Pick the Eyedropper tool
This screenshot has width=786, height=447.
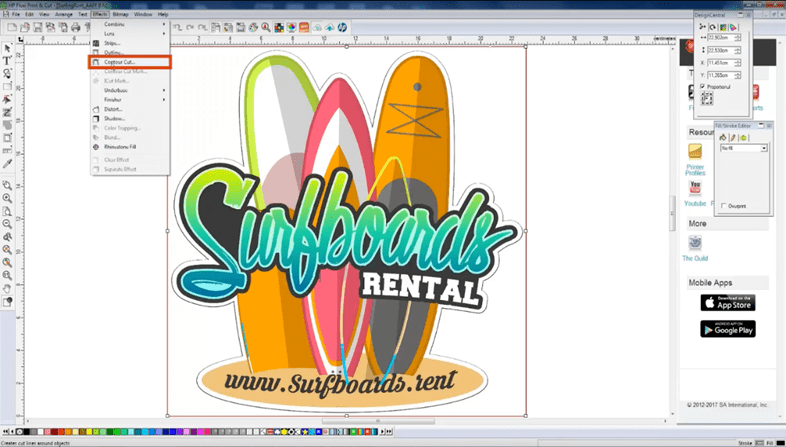pyautogui.click(x=7, y=163)
